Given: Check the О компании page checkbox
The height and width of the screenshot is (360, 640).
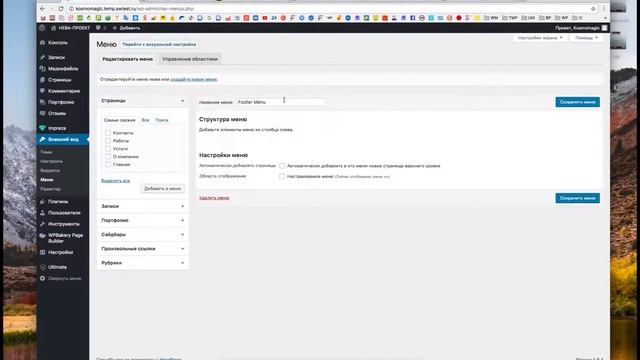Looking at the screenshot, I should 108,157.
